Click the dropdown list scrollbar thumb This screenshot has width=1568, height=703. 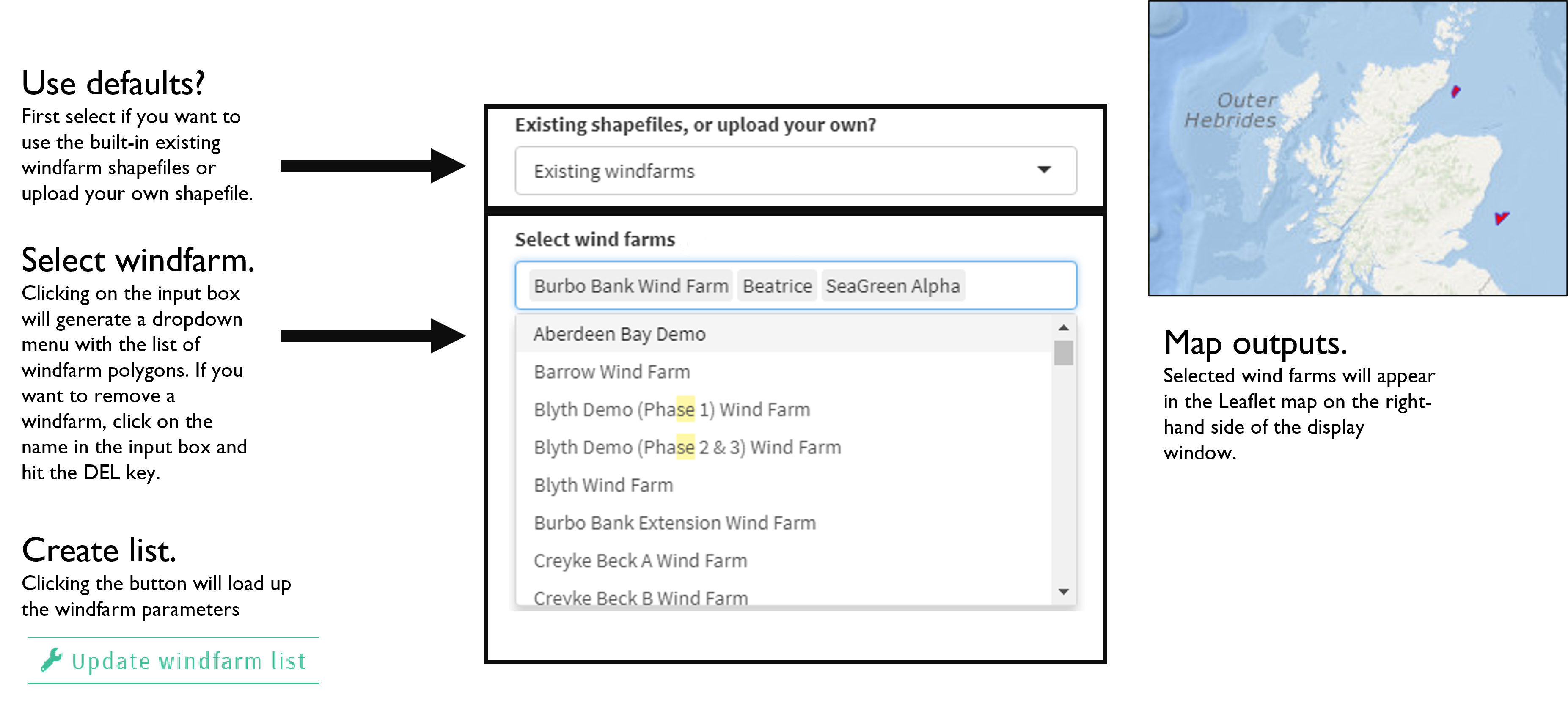pyautogui.click(x=1063, y=353)
